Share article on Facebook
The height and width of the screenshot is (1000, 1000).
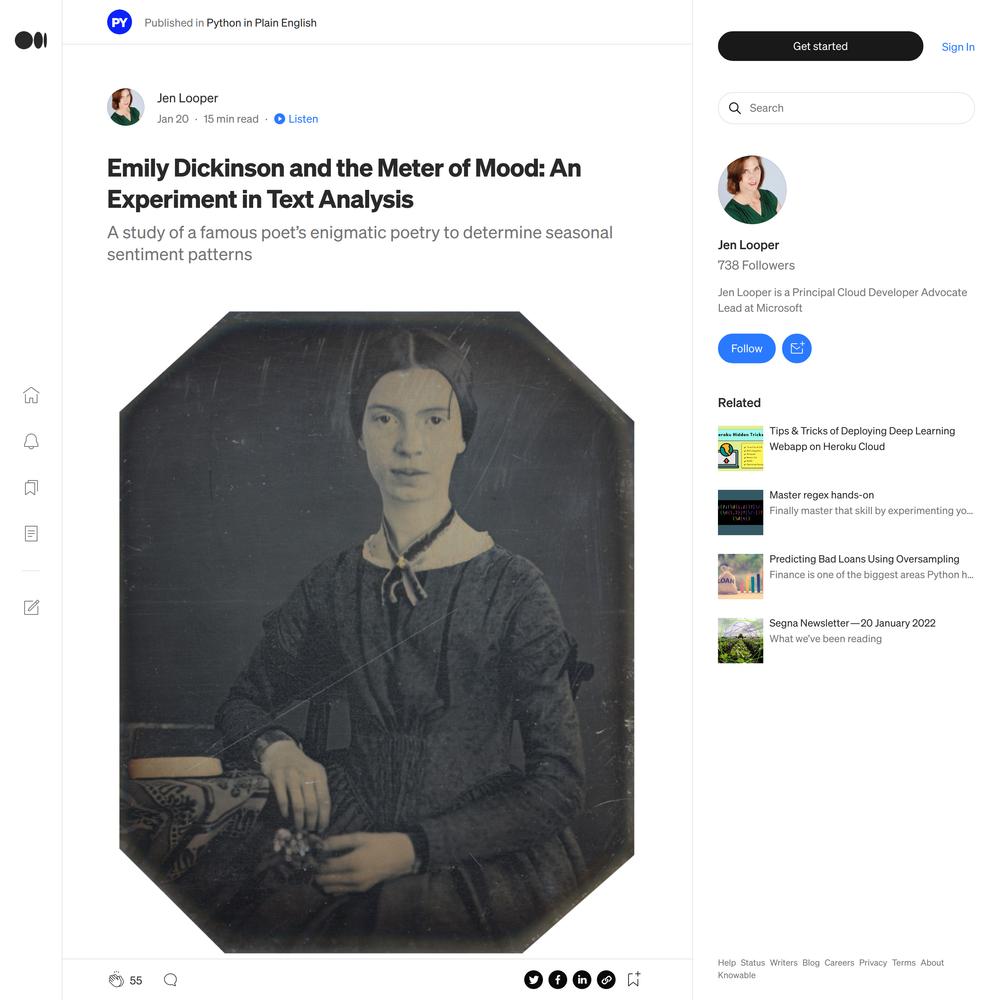pos(557,980)
